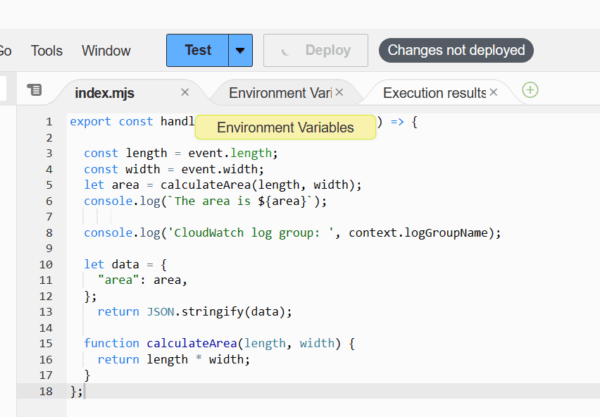Image resolution: width=600 pixels, height=417 pixels.
Task: Click the 'calculateArea(length, width);' call on line 5
Action: point(261,185)
